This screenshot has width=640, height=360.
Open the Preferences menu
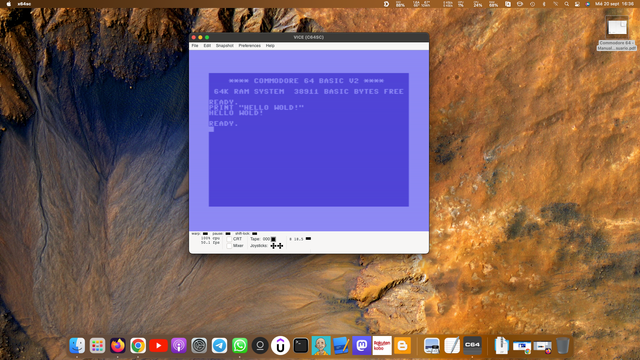pos(249,46)
